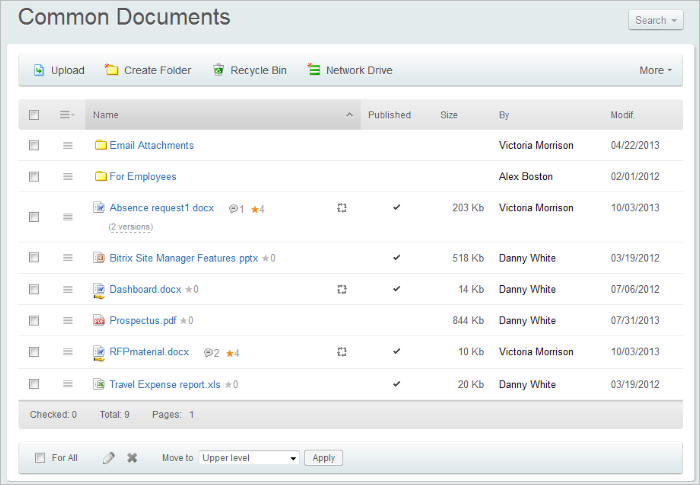Open the Search dropdown
Screen dimensions: 700x485
coord(656,20)
